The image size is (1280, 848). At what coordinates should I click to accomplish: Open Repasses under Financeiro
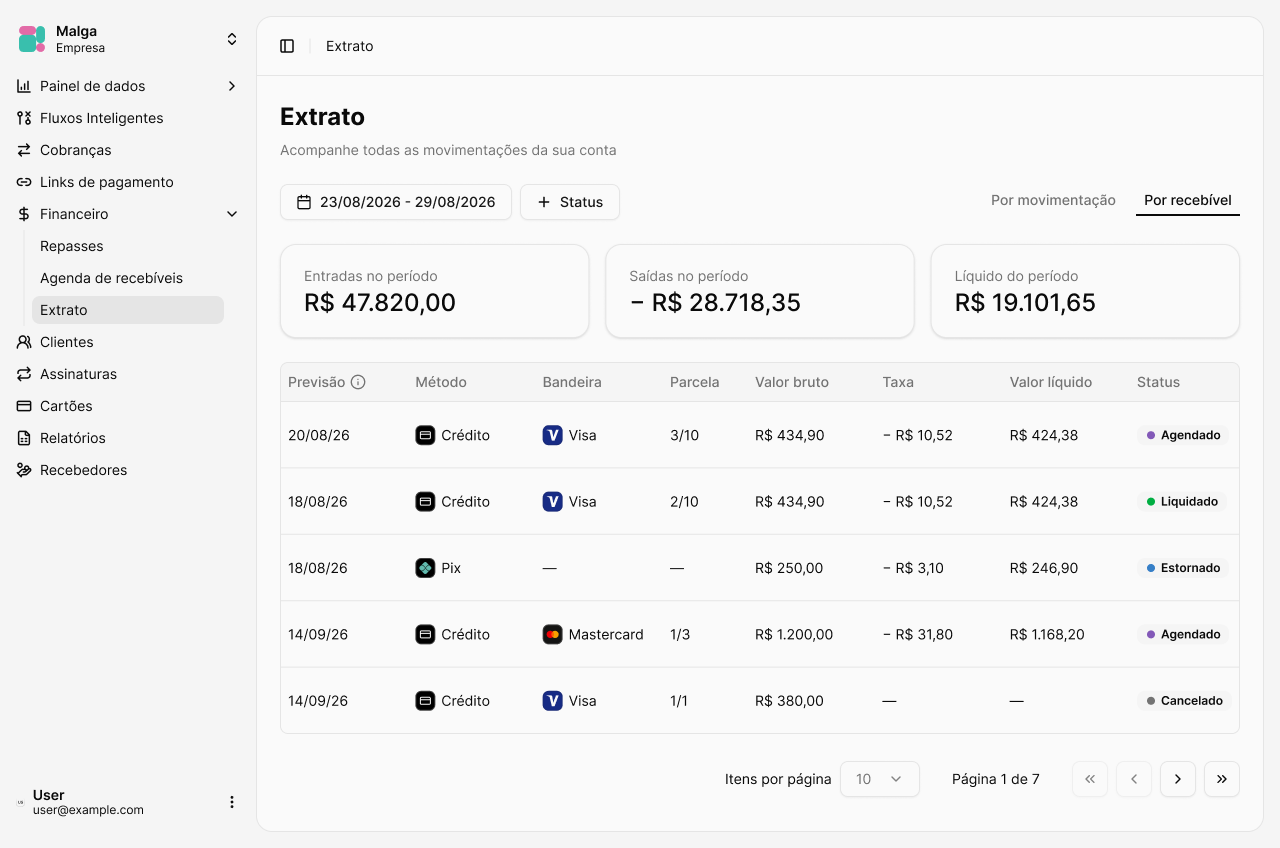click(128, 246)
